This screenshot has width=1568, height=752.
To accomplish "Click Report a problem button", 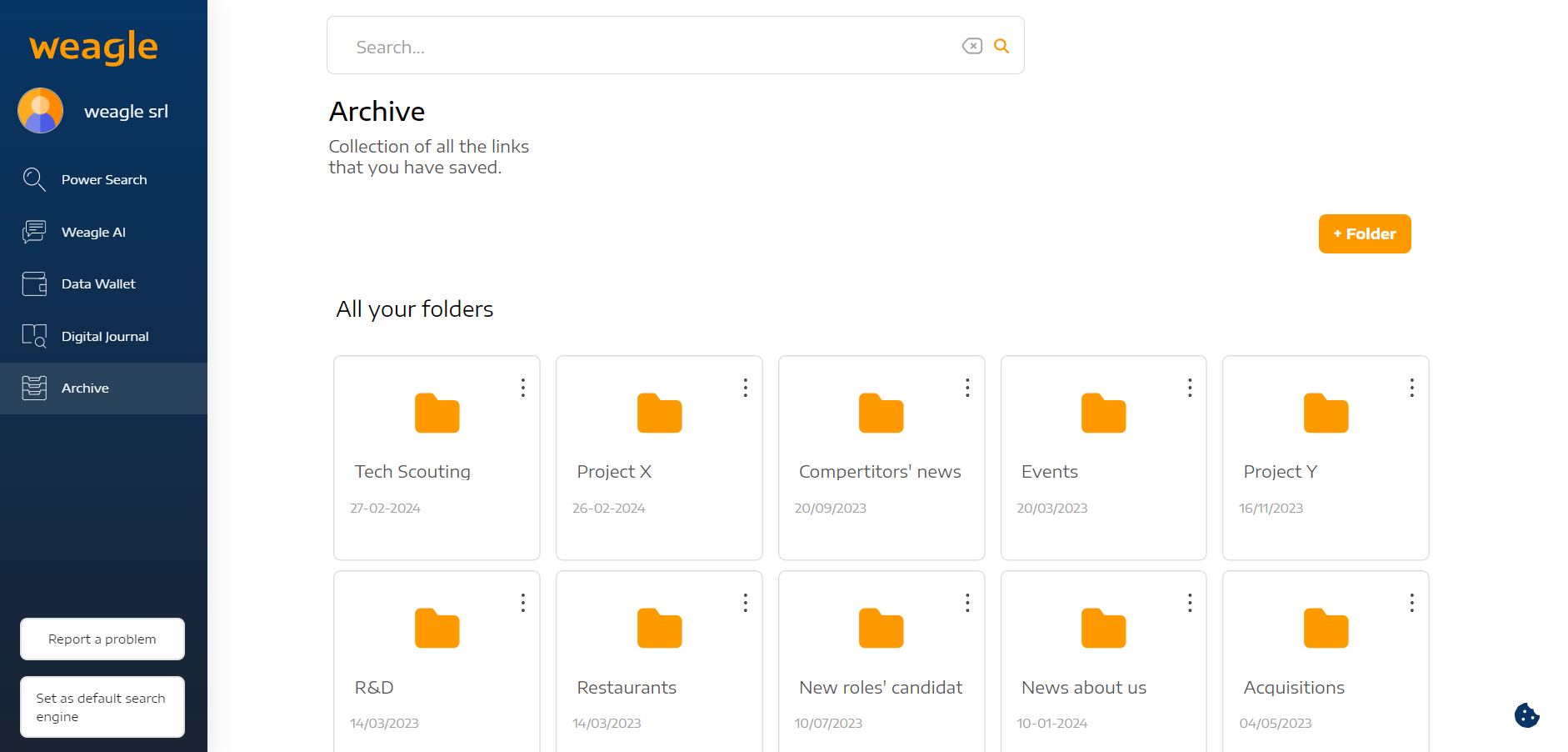I will point(102,639).
